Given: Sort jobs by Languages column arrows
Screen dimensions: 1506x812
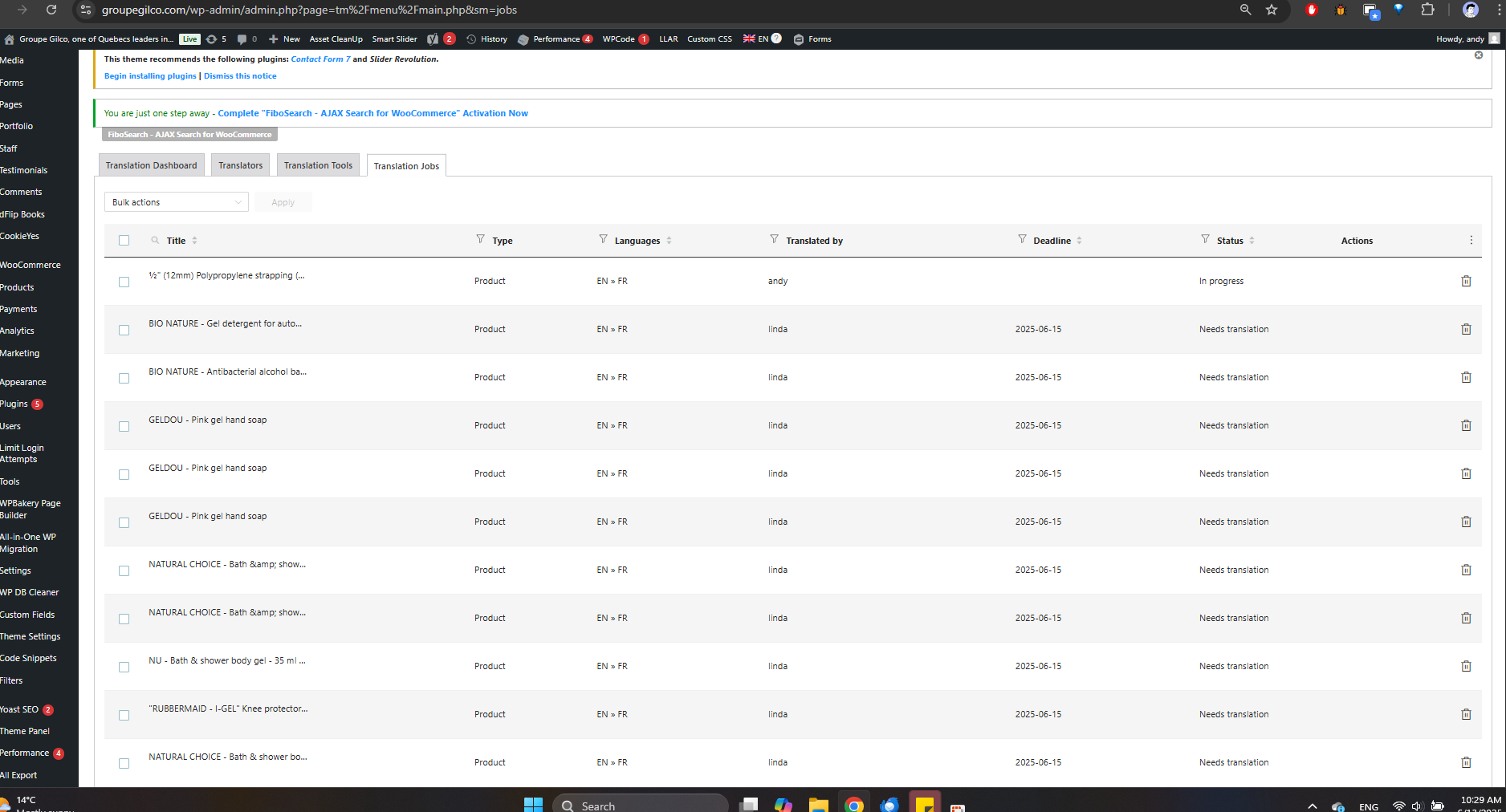Looking at the screenshot, I should [669, 241].
